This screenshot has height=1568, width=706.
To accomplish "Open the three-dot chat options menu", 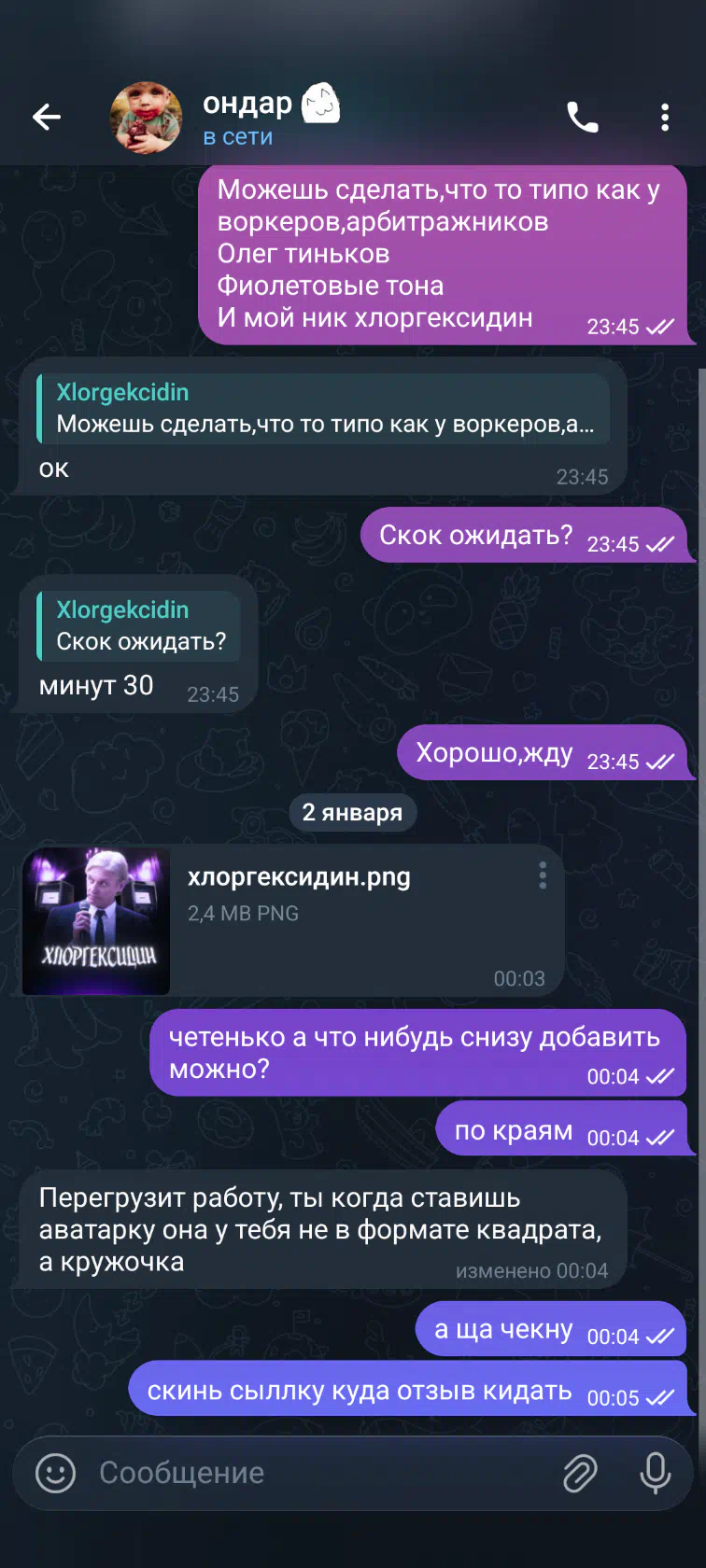I will pos(665,117).
